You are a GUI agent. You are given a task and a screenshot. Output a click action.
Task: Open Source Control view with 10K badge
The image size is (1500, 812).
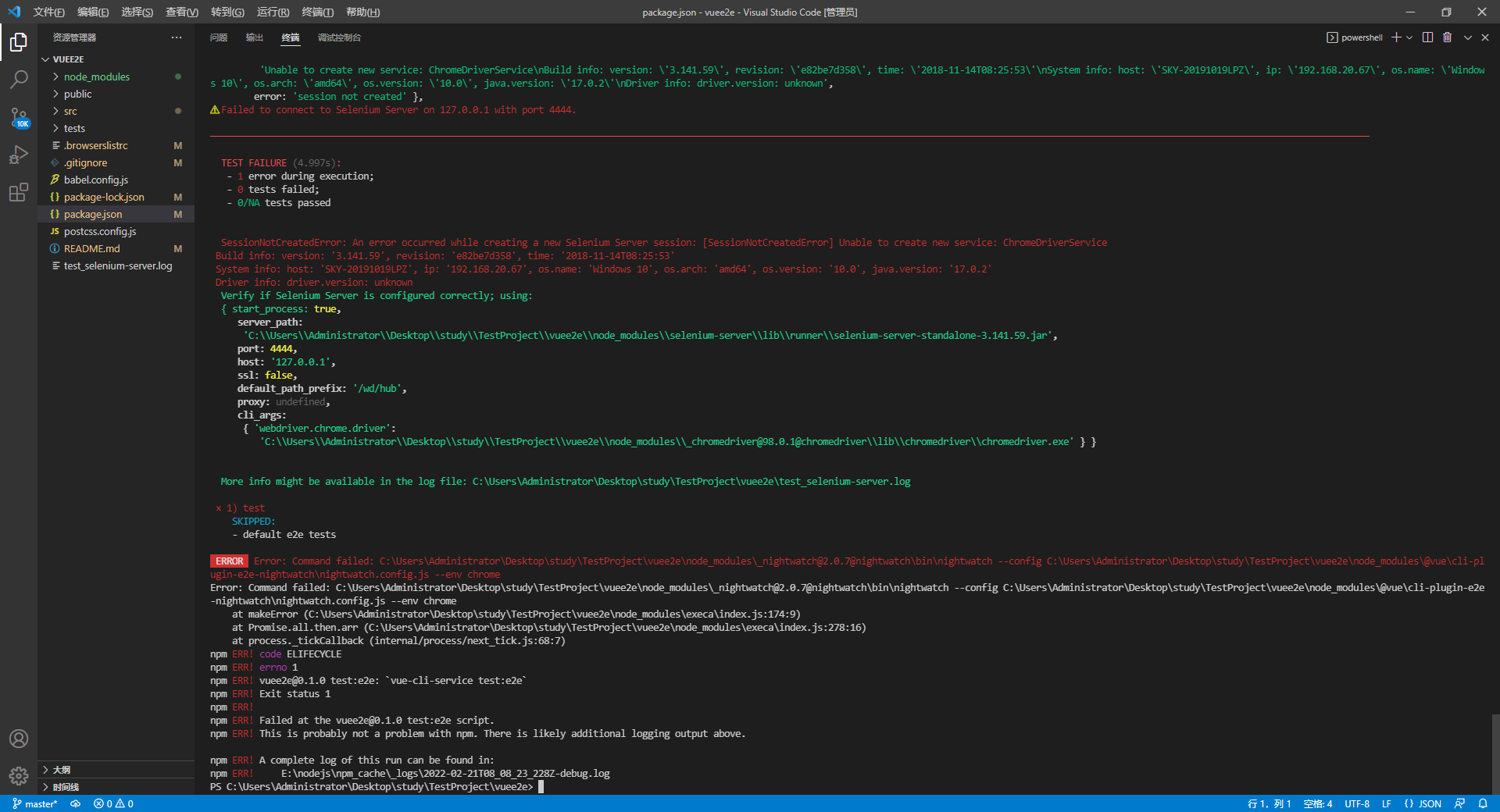point(19,117)
